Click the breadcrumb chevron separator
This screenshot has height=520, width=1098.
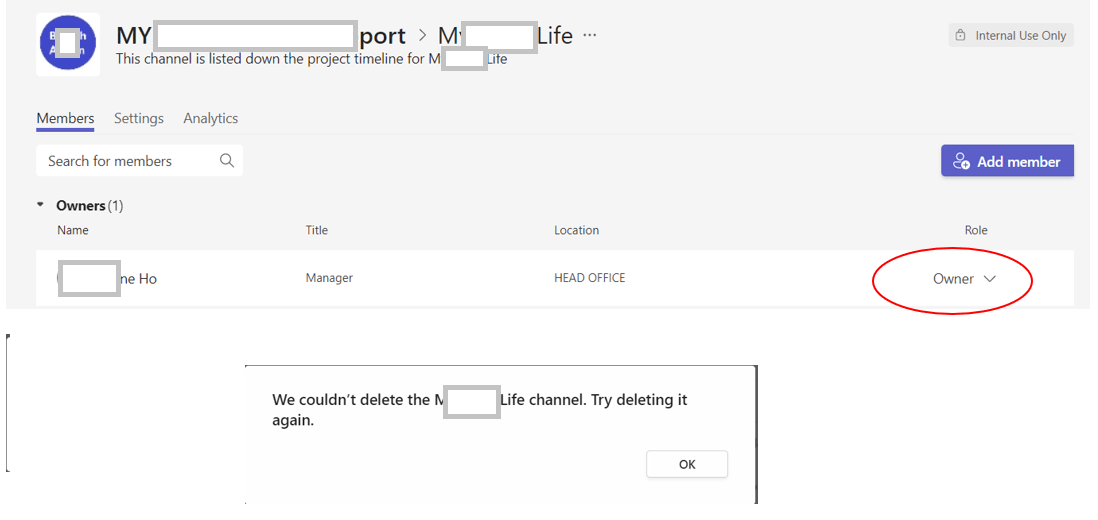(422, 36)
